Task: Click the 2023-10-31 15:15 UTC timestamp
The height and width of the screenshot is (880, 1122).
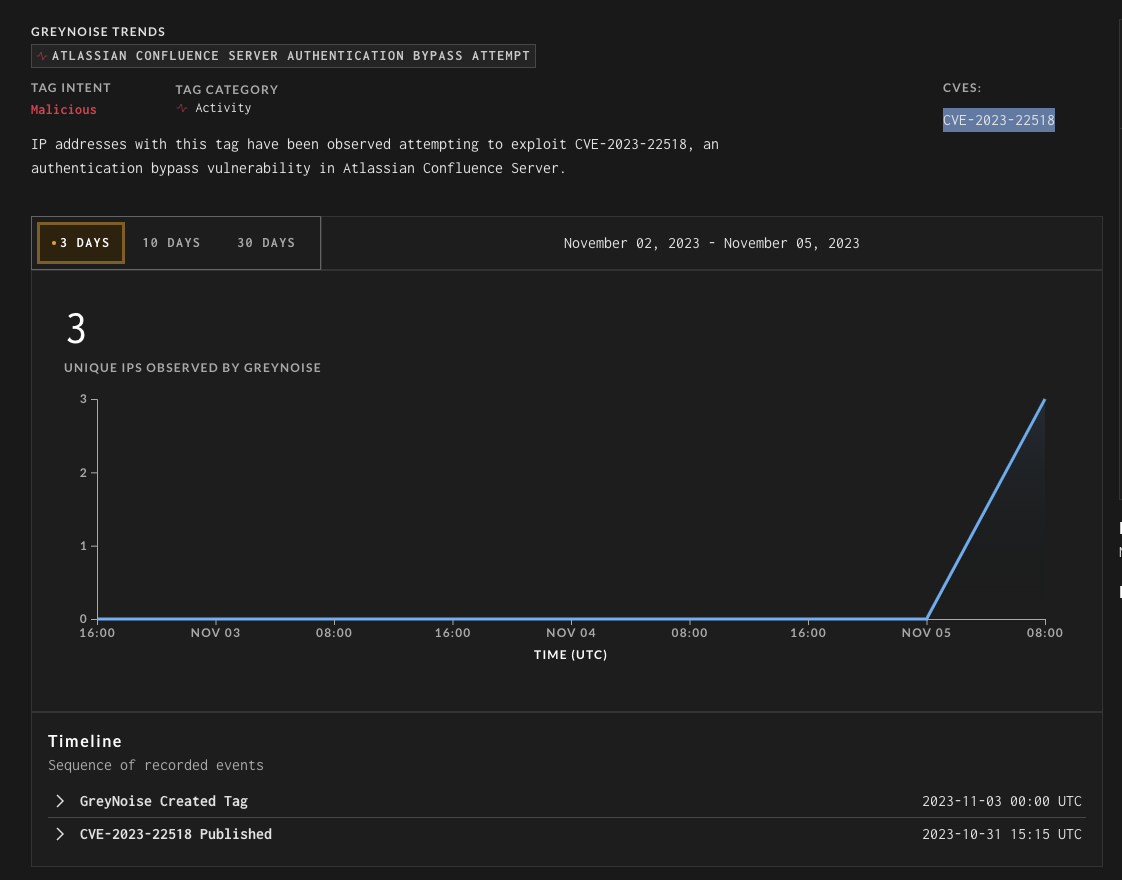Action: pyautogui.click(x=1002, y=834)
